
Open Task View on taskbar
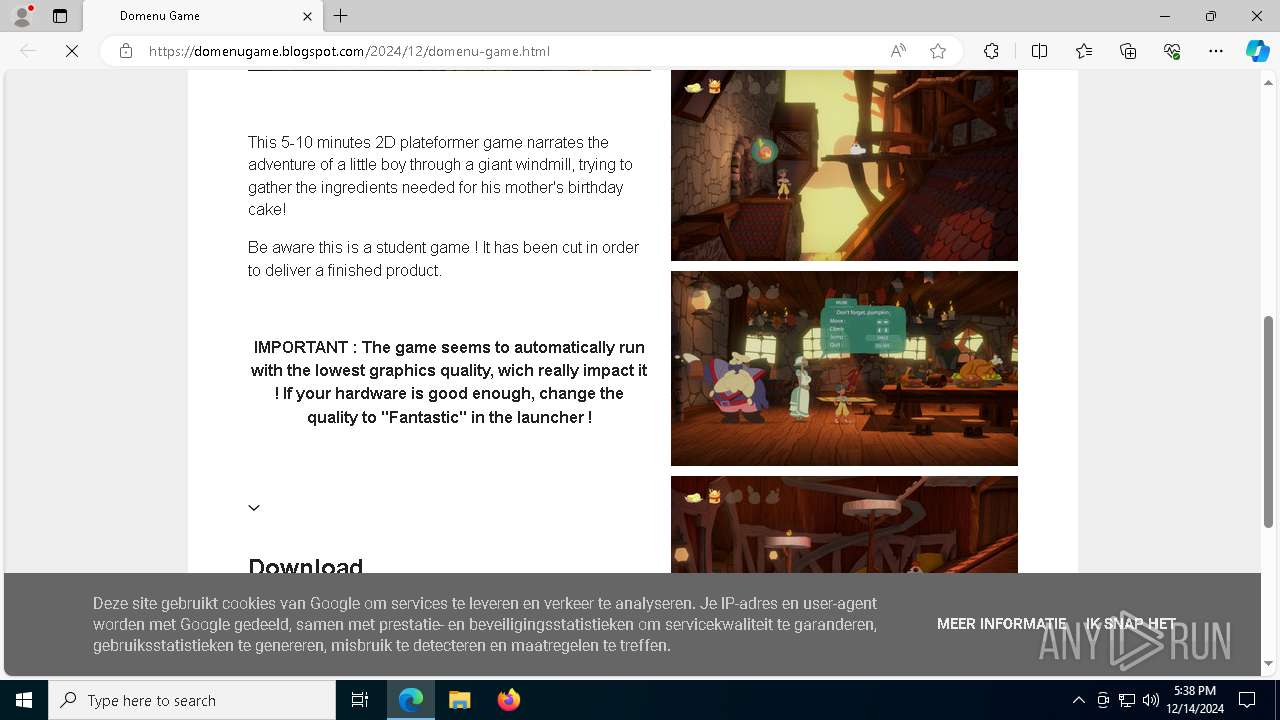tap(360, 700)
